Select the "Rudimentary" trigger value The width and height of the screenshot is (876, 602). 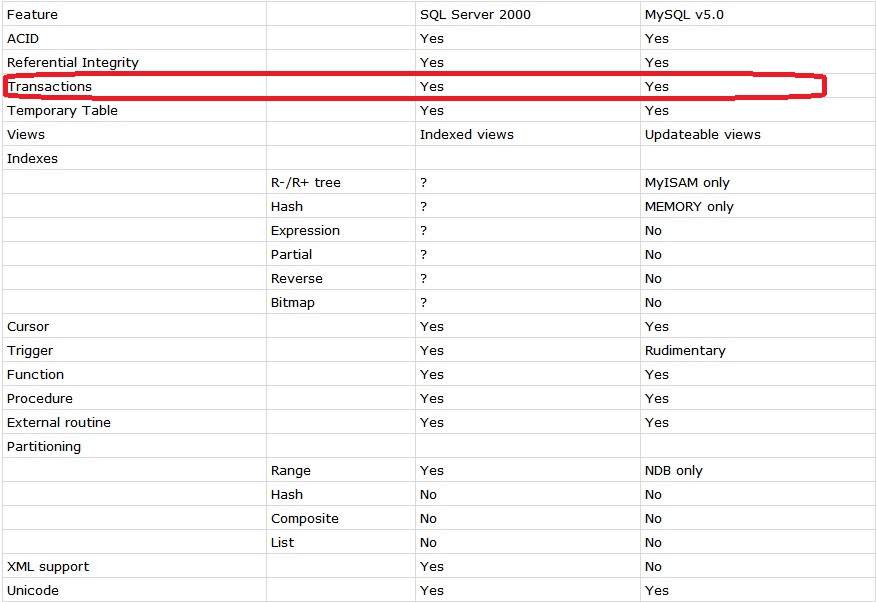pos(685,351)
